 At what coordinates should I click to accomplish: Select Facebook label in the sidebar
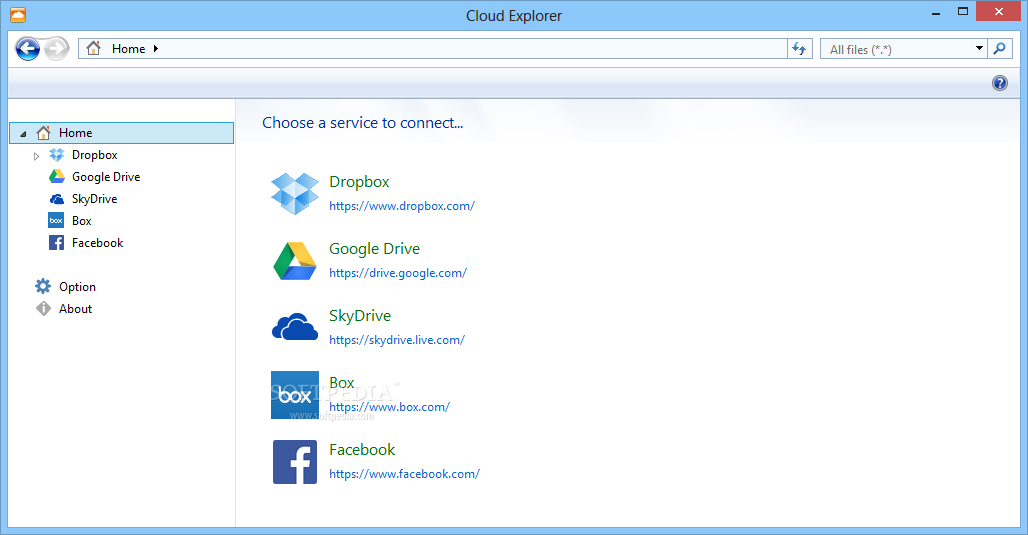98,243
